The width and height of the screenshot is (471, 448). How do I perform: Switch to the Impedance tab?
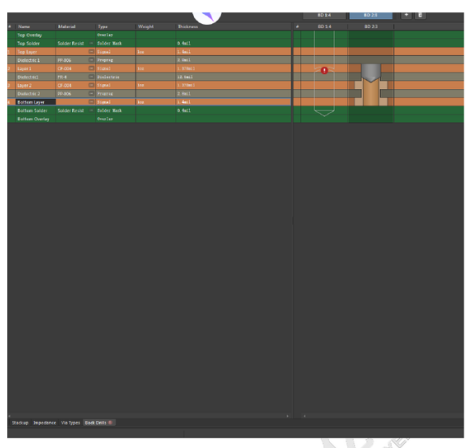[44, 423]
